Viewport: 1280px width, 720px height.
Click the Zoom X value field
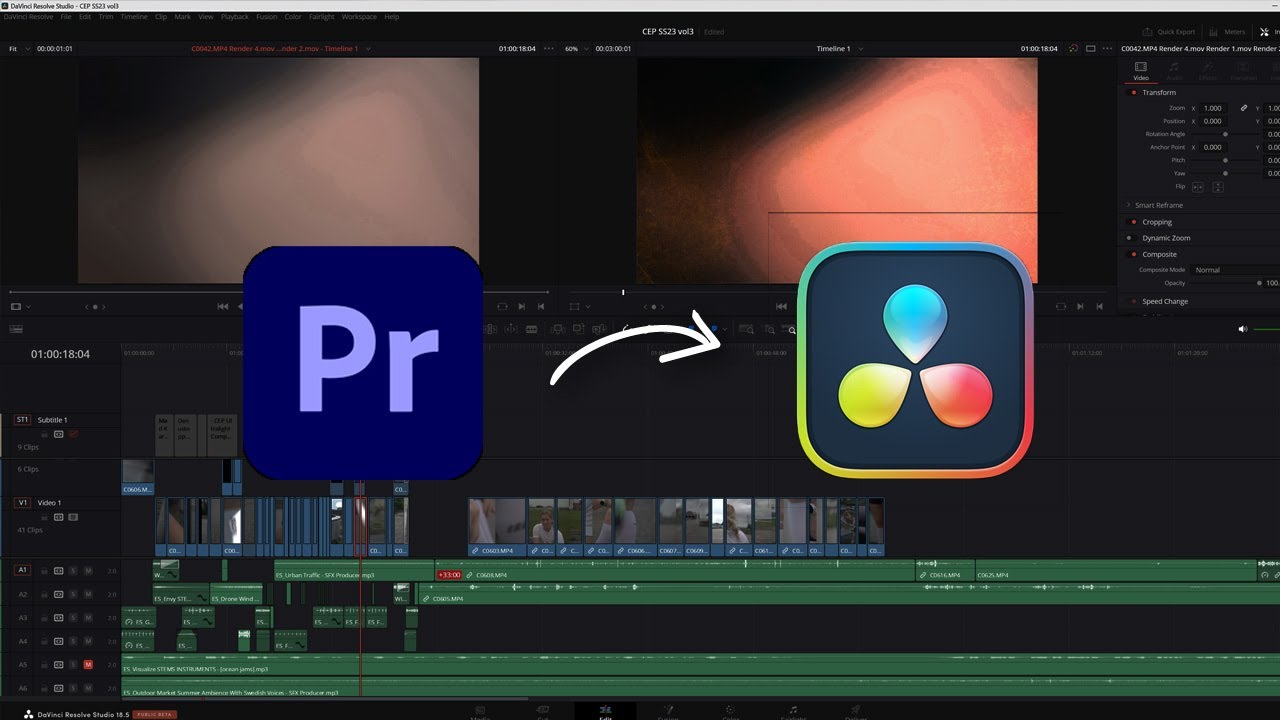click(x=1213, y=108)
